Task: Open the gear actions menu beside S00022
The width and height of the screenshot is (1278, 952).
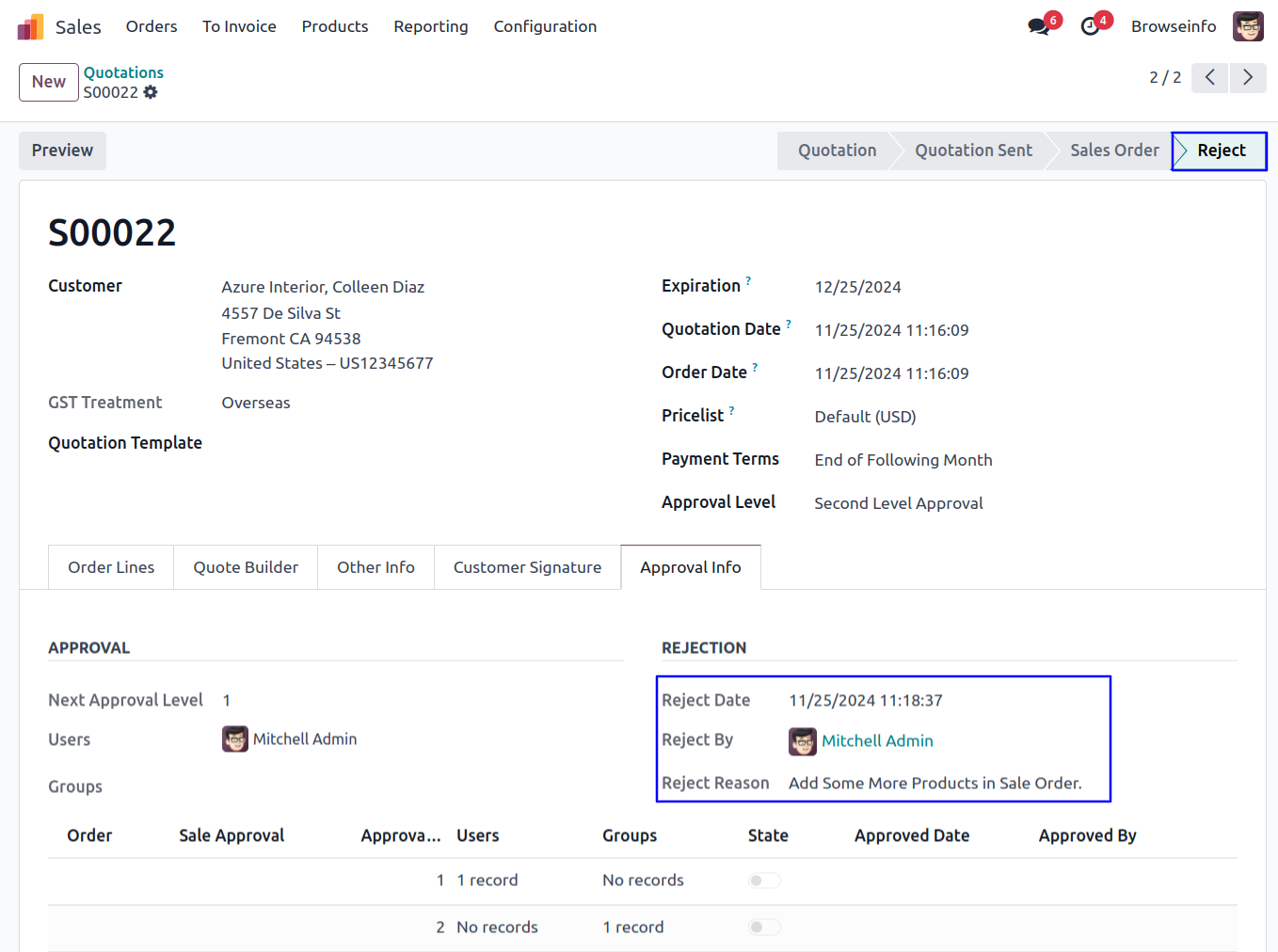Action: click(x=151, y=92)
